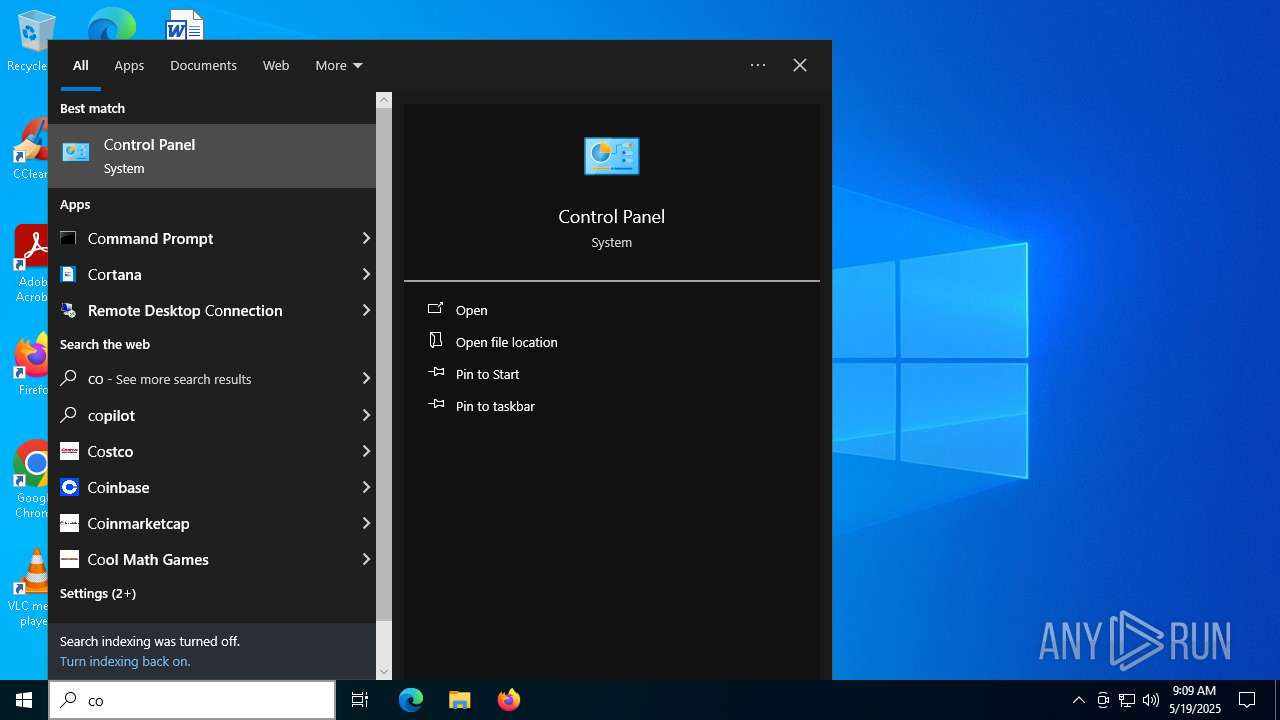Click the Settings (2+) group heading
The height and width of the screenshot is (720, 1280).
pos(98,593)
